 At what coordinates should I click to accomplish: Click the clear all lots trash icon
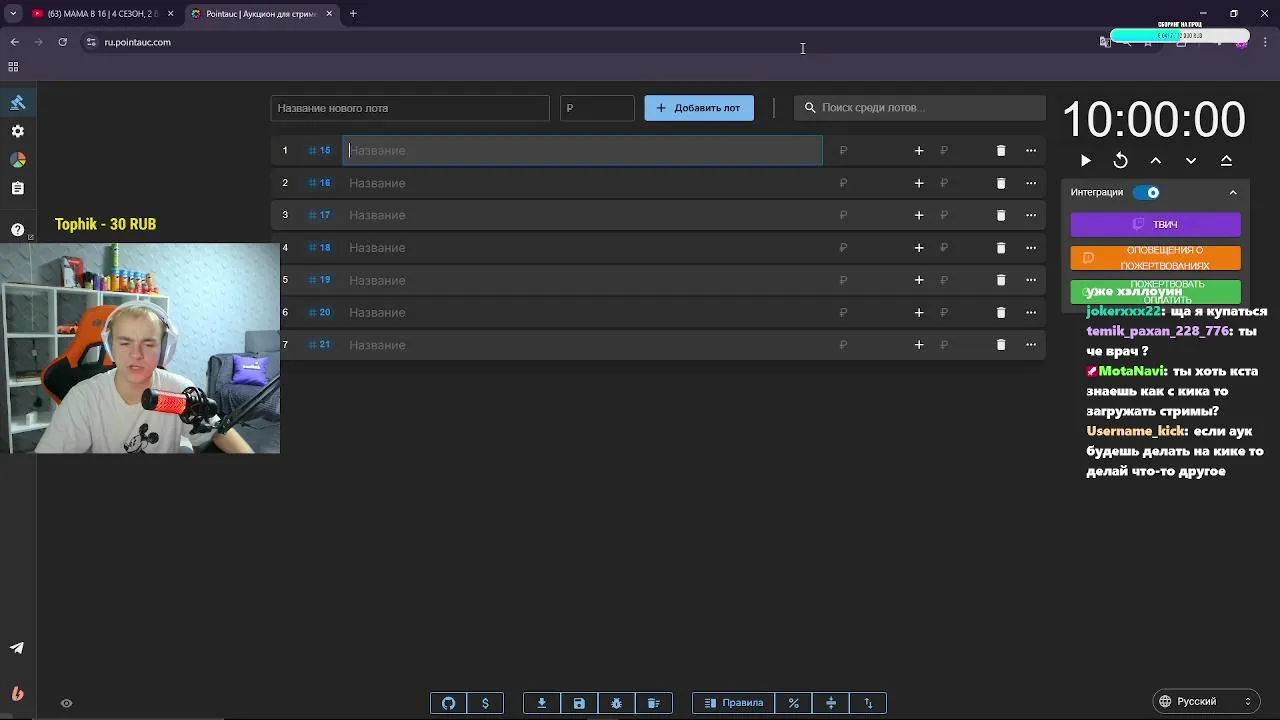click(653, 703)
